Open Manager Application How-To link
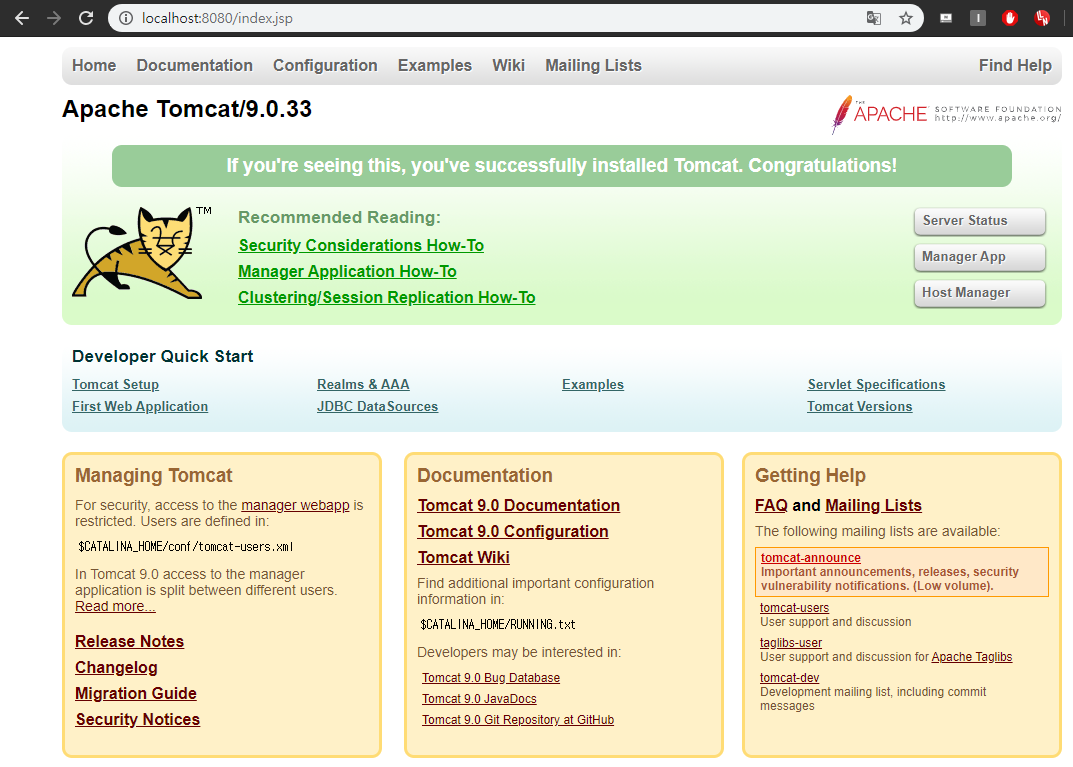The height and width of the screenshot is (767, 1073). pos(347,272)
